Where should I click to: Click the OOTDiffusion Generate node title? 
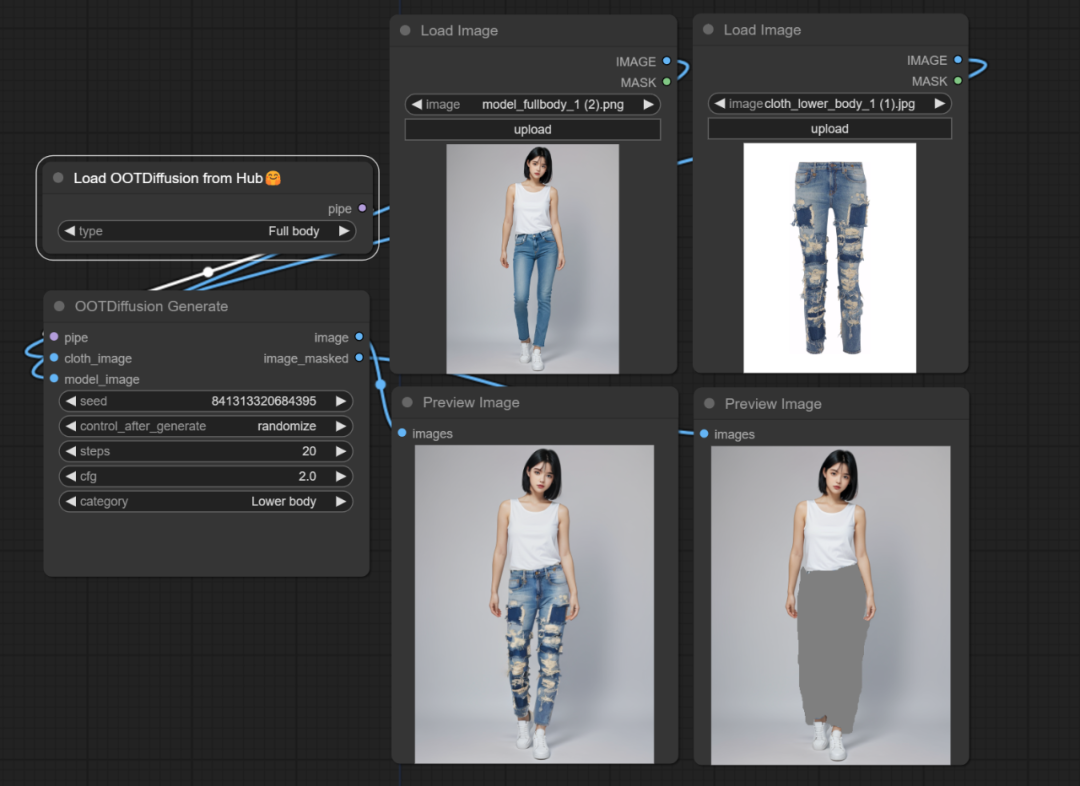pos(151,306)
